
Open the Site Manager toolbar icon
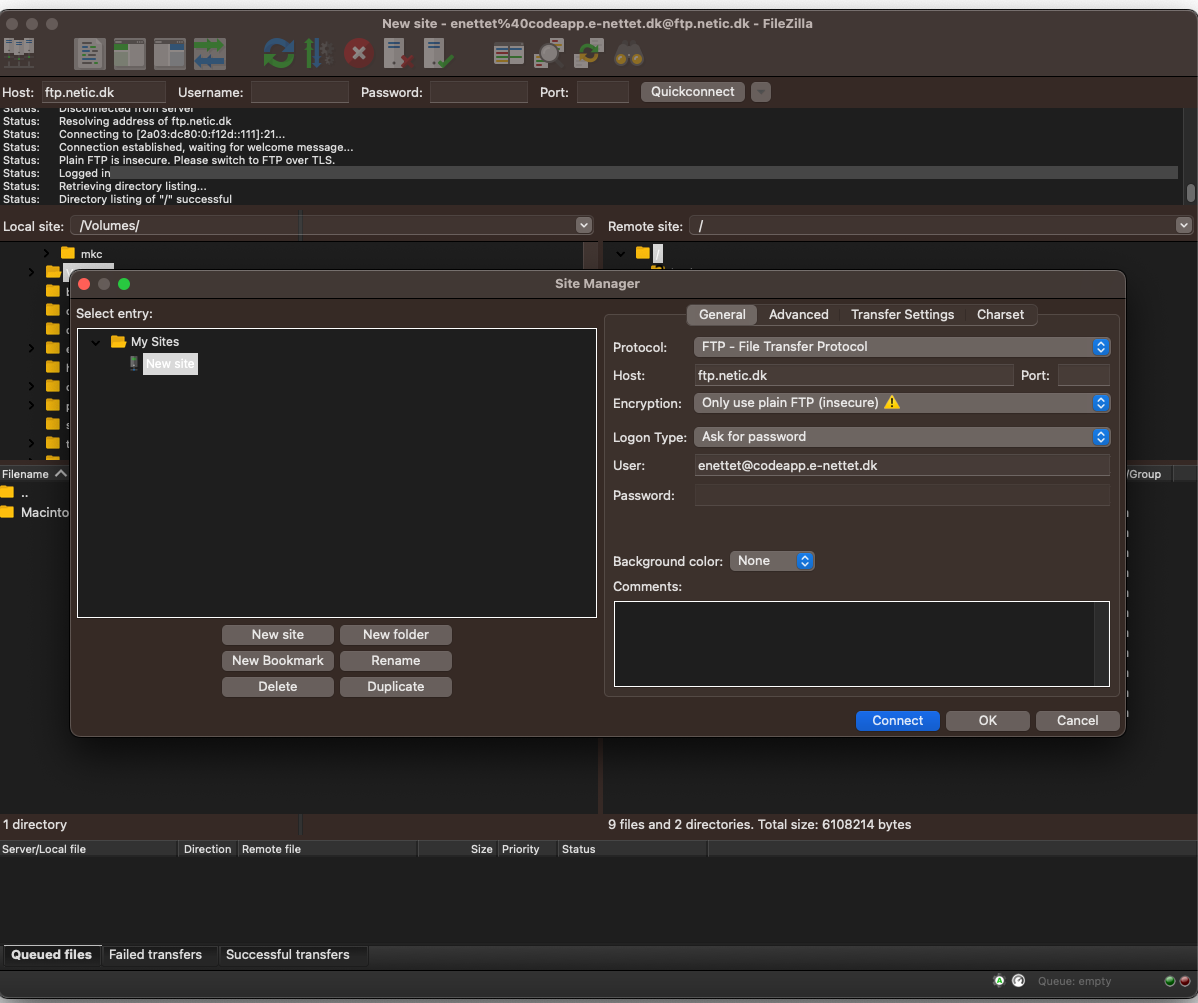(x=18, y=53)
